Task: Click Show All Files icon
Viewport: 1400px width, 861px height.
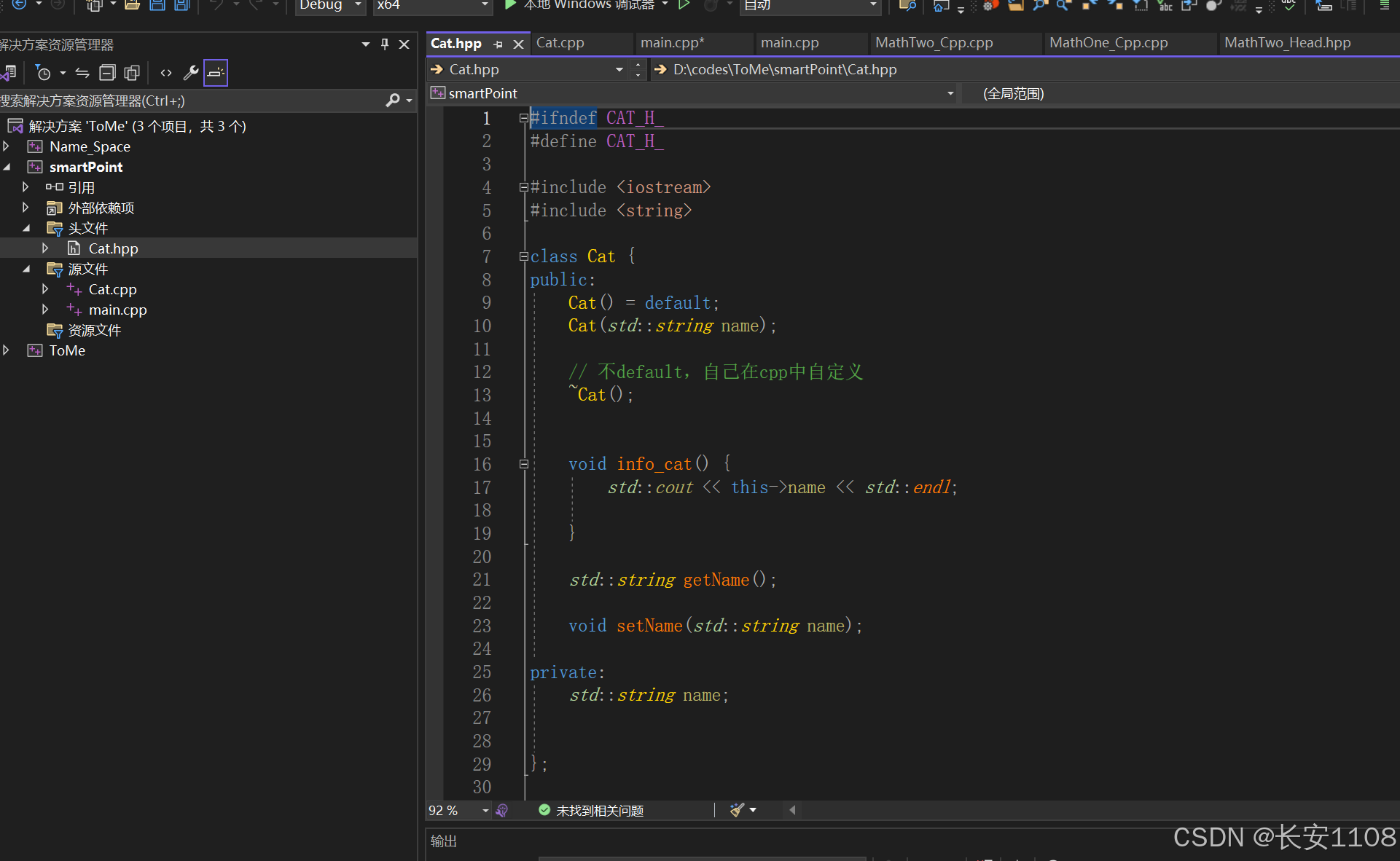Action: point(132,73)
